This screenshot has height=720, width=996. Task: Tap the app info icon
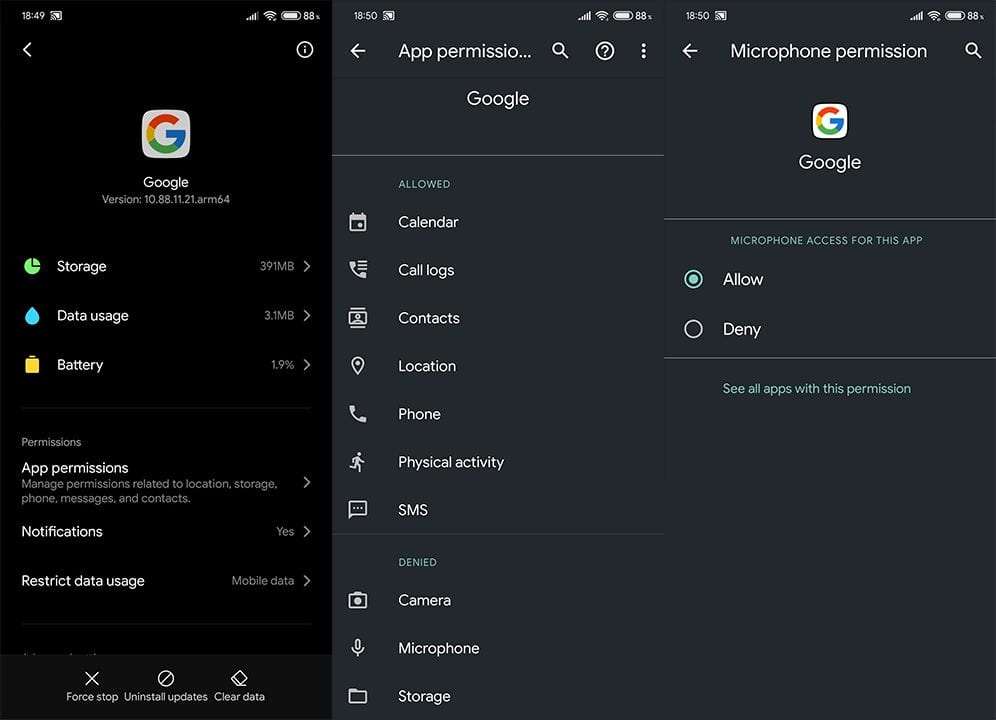click(305, 50)
